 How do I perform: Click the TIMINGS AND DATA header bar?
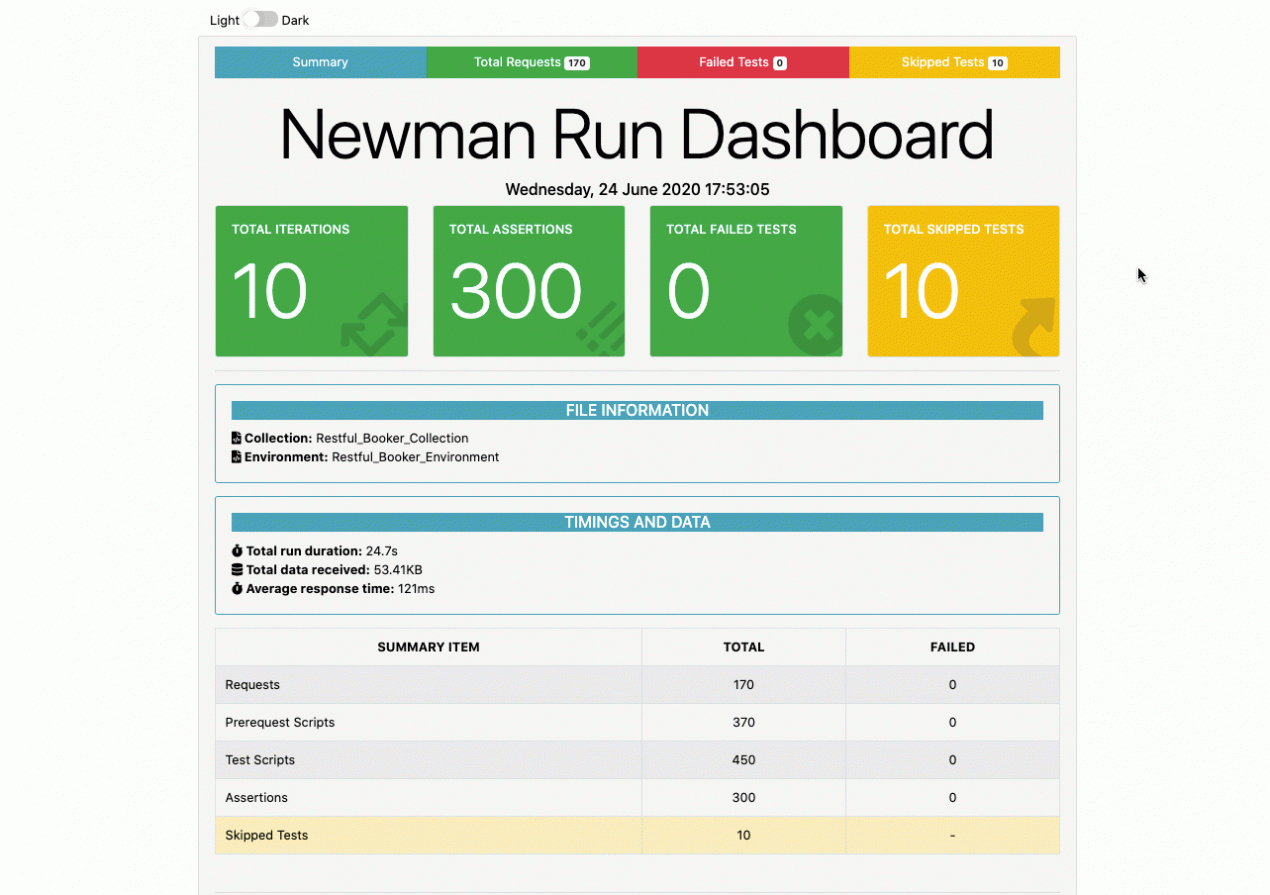637,522
